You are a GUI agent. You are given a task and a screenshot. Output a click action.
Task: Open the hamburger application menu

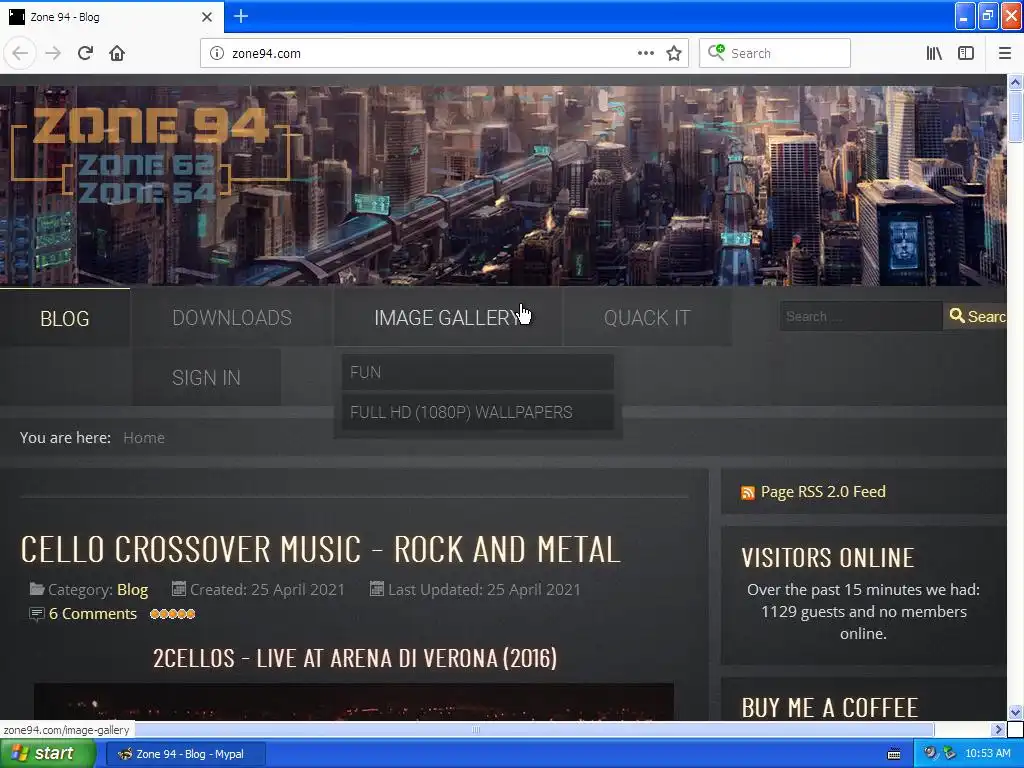click(1005, 53)
